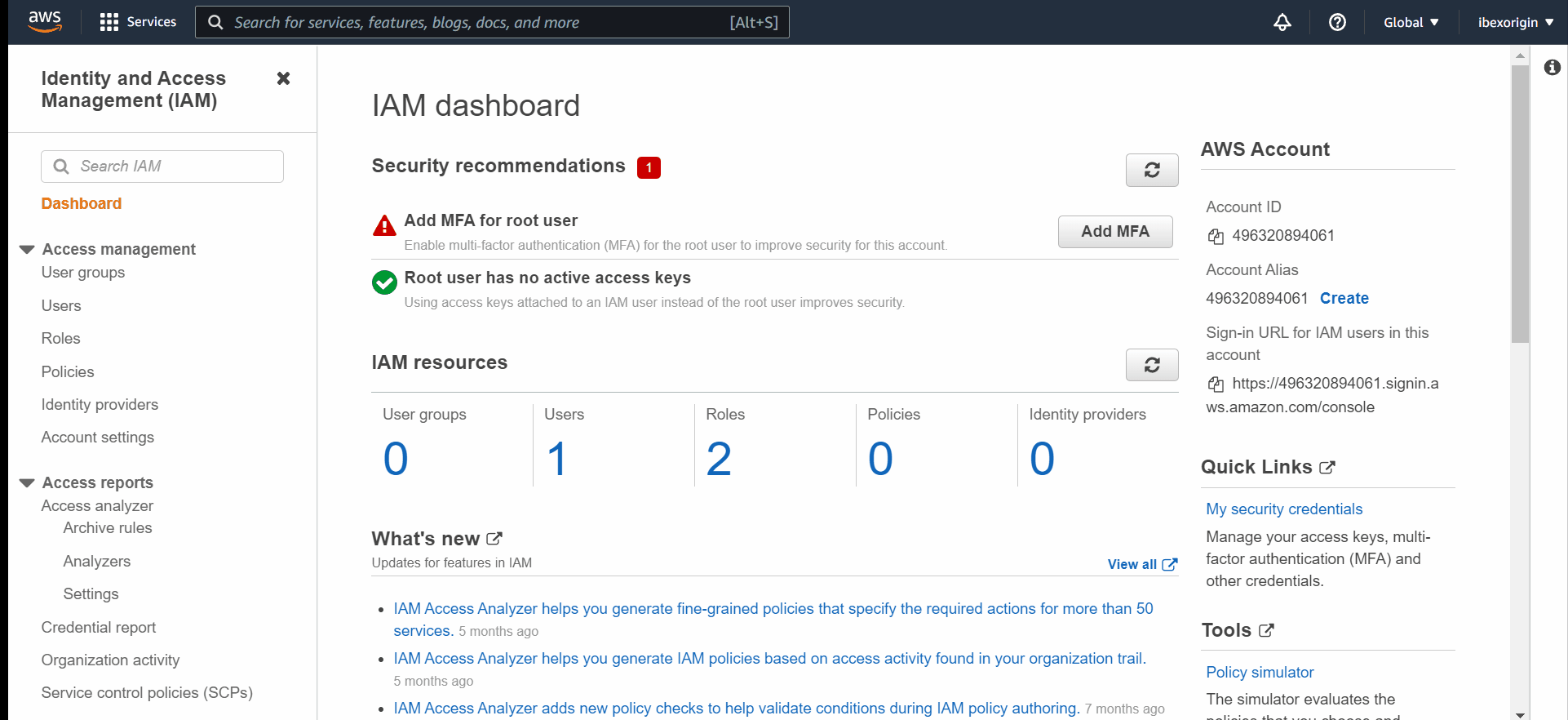
Task: Open Organization activity
Action: pos(110,660)
